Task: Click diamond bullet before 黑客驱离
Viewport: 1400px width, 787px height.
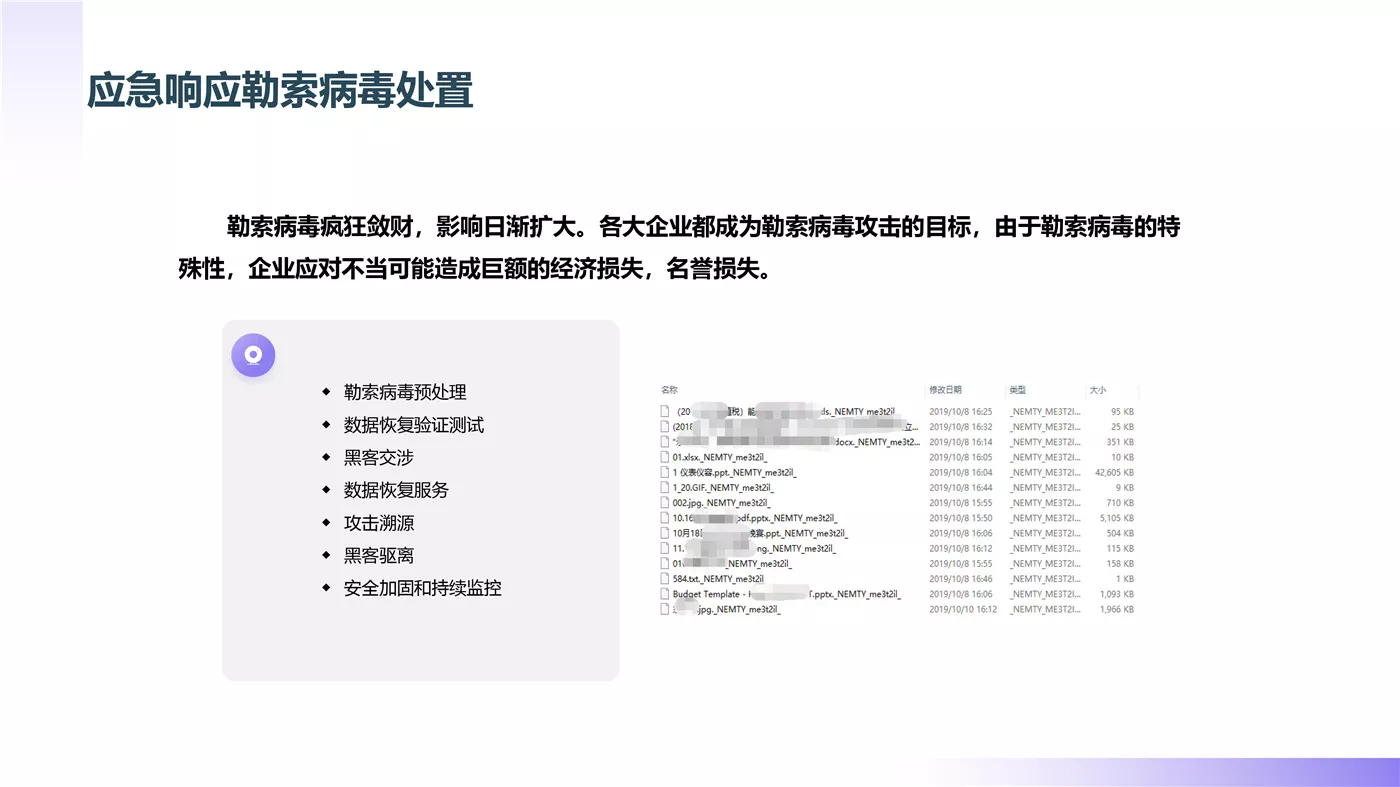Action: point(326,555)
